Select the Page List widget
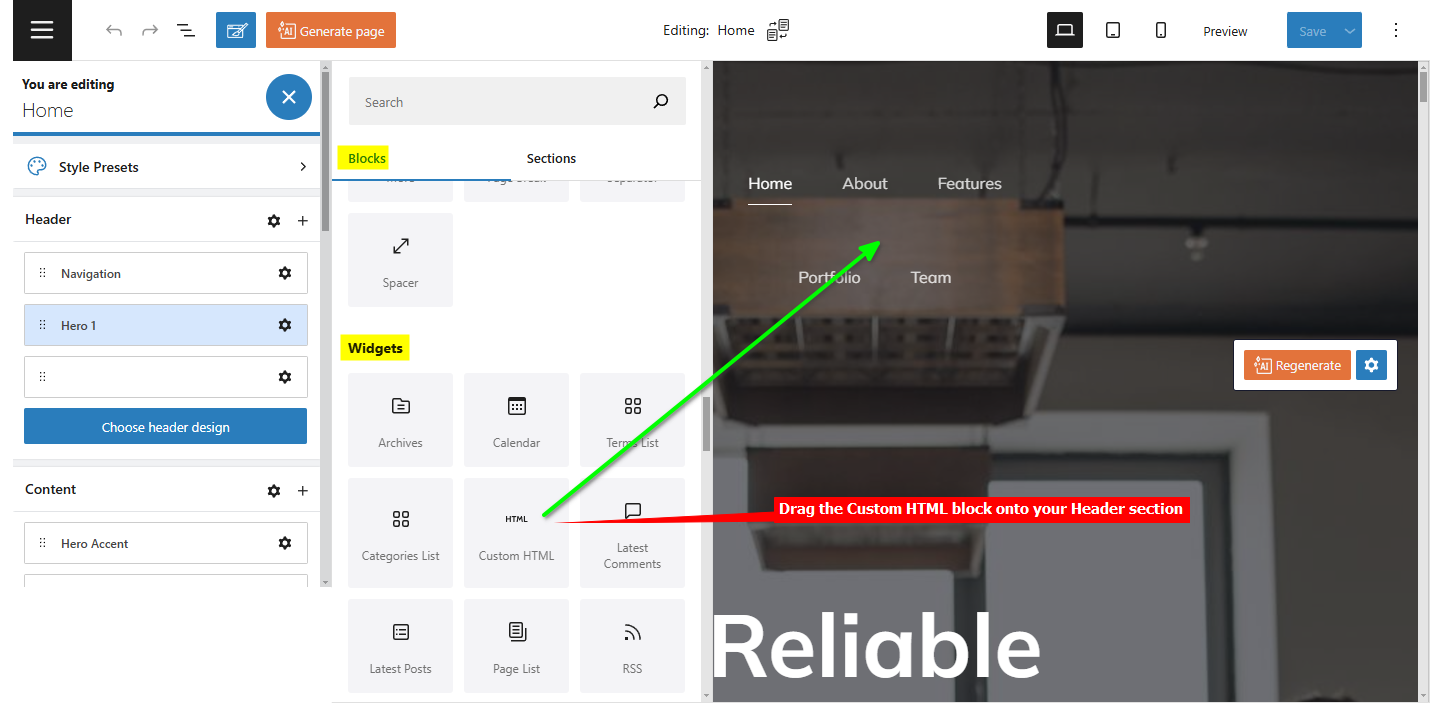1430x708 pixels. pos(516,646)
